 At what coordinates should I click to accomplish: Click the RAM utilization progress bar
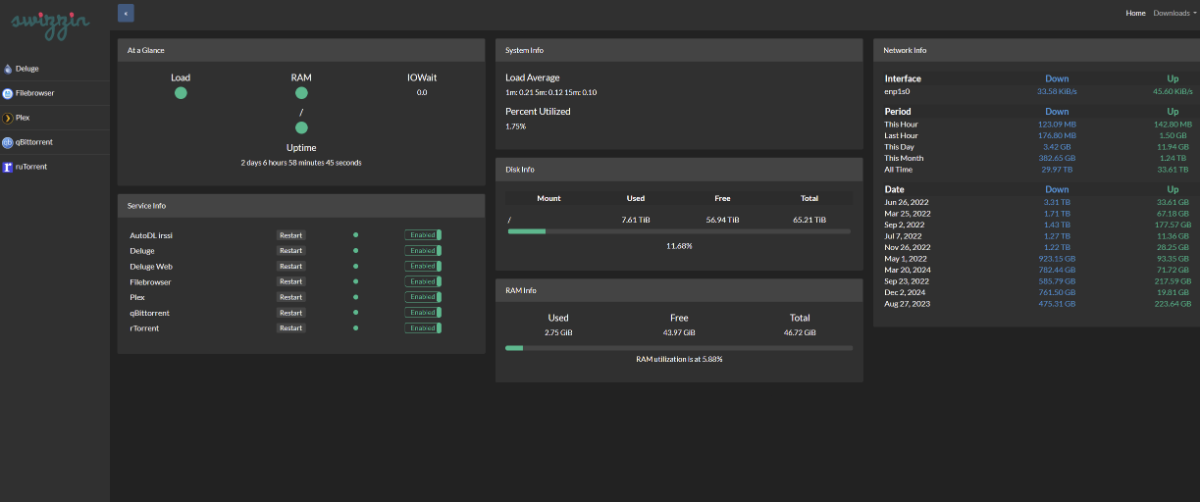point(679,348)
